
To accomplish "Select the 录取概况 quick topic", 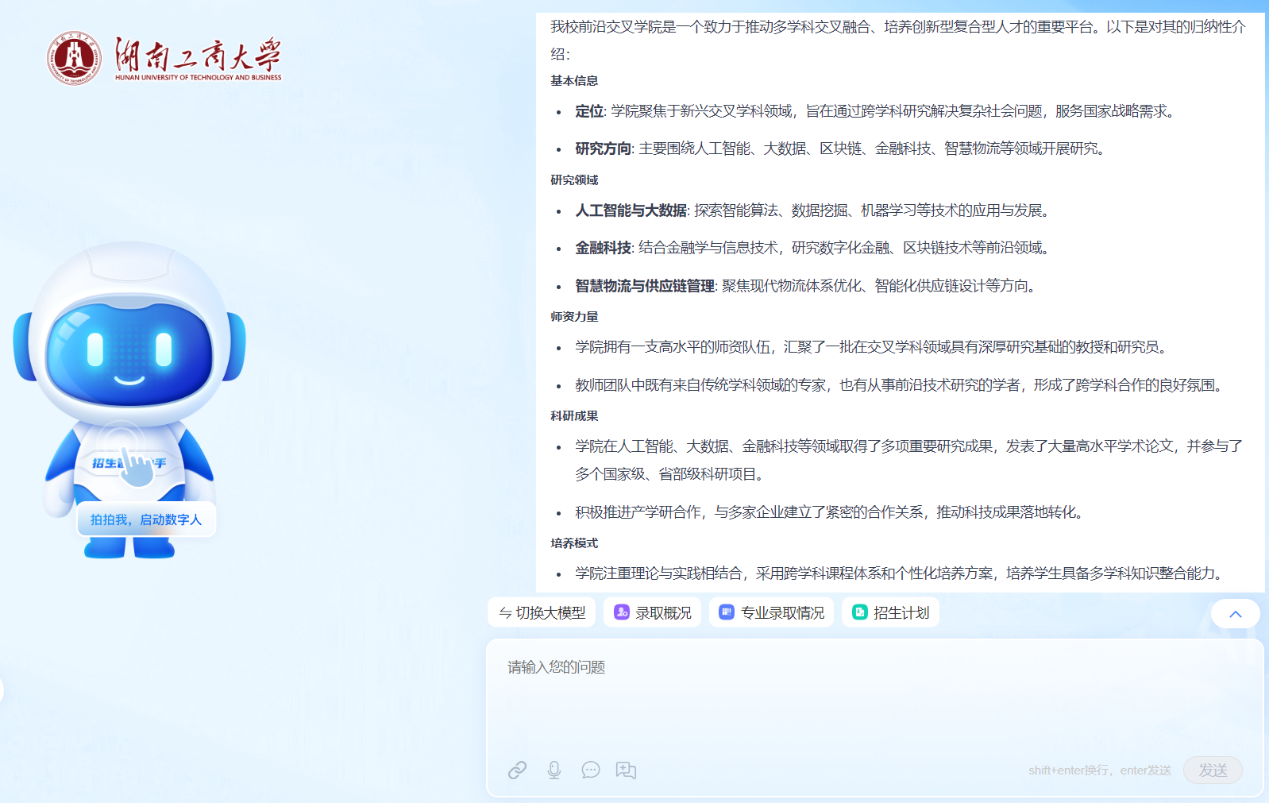I will point(663,613).
